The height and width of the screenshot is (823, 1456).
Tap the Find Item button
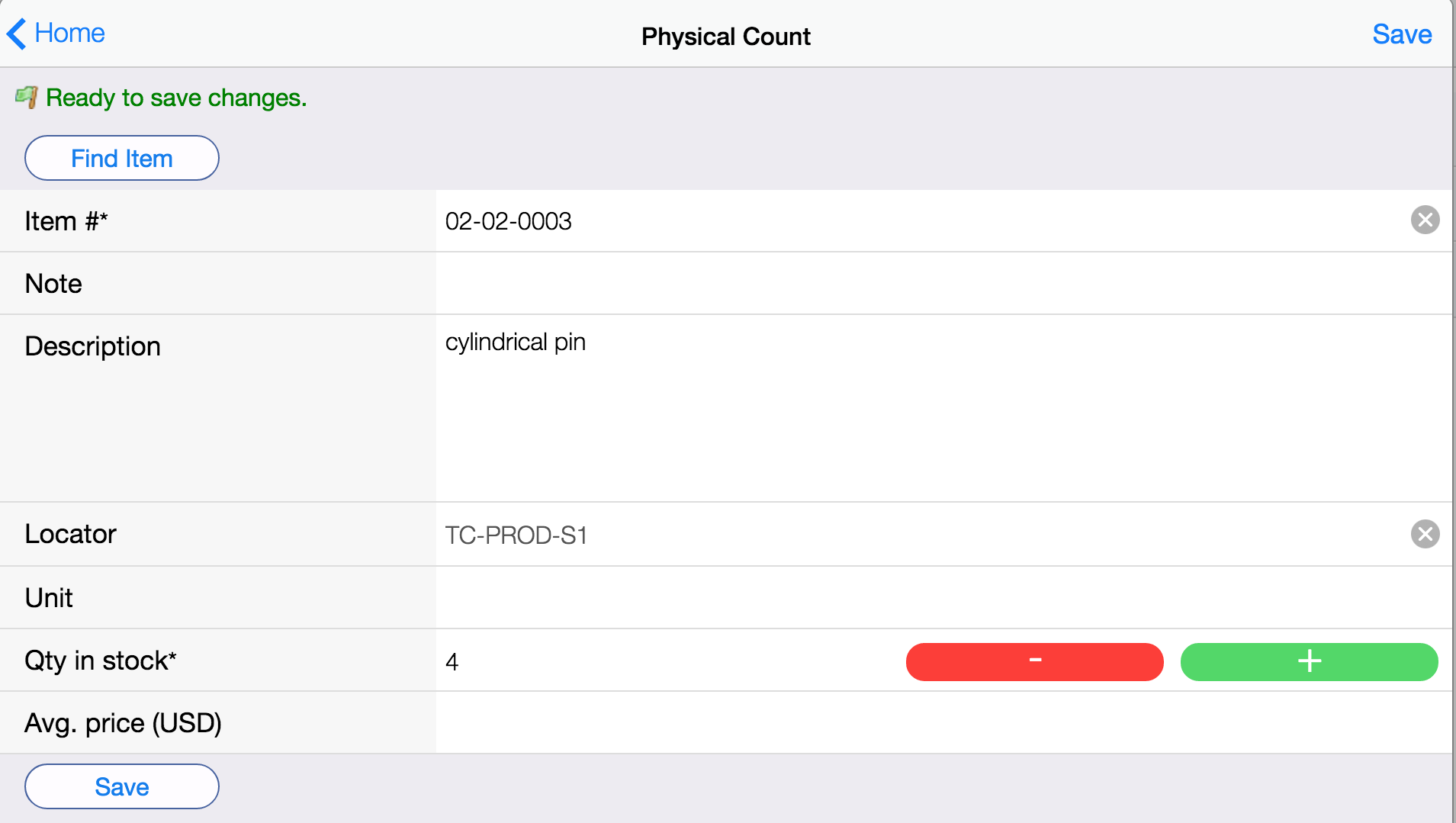[x=122, y=158]
